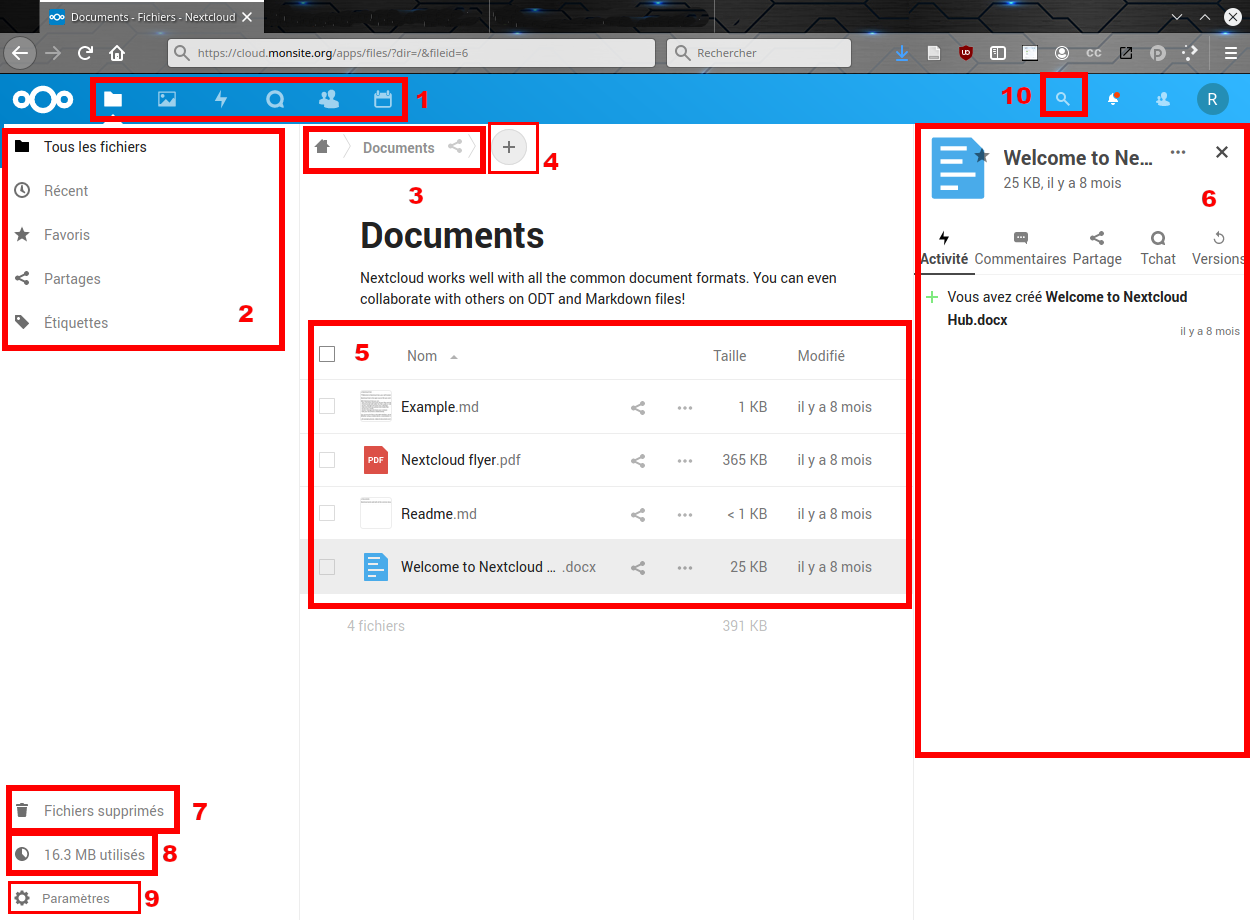Check the box for Example.md
This screenshot has height=920, width=1250.
click(x=327, y=407)
